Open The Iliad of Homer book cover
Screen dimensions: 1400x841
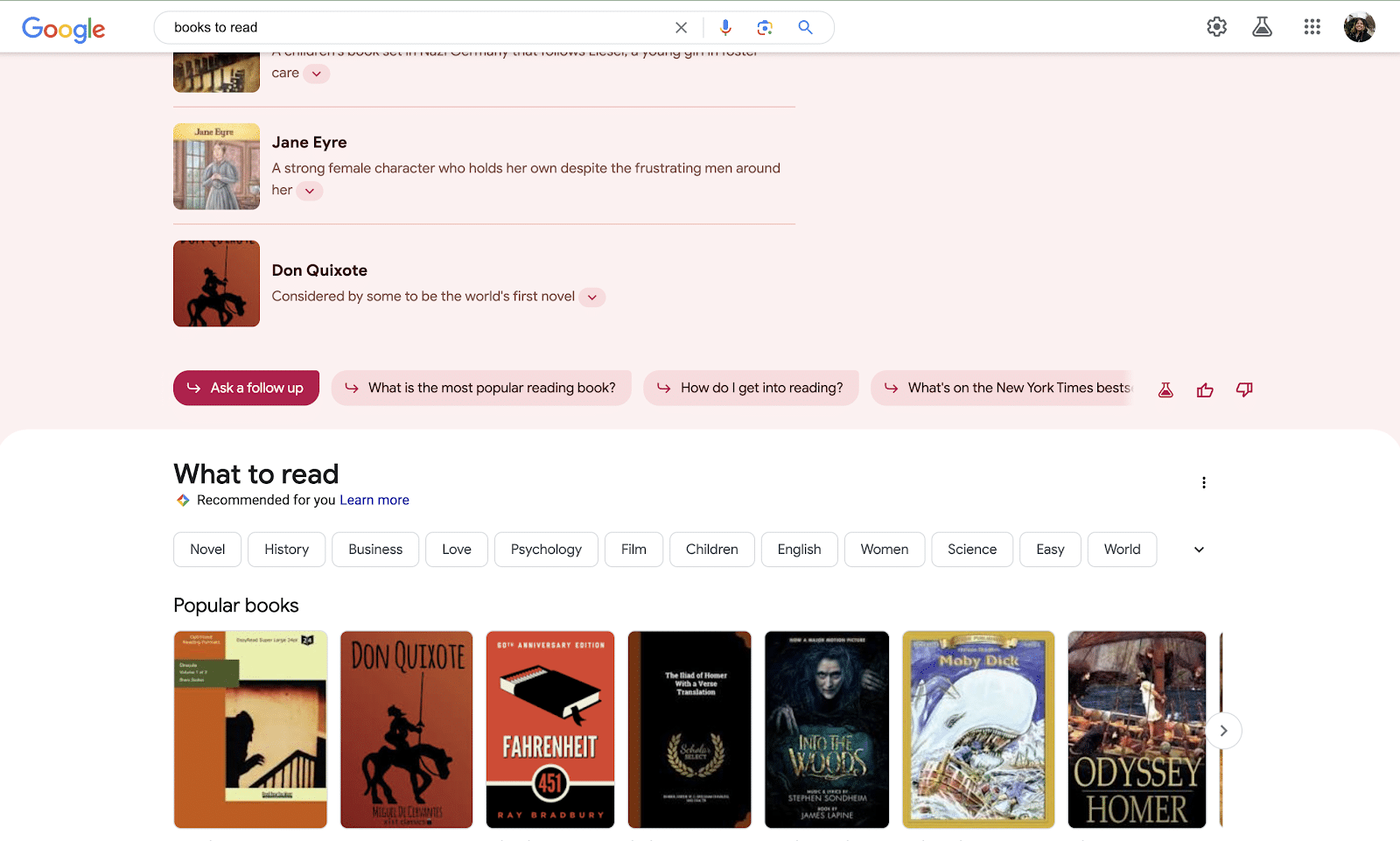tap(689, 730)
